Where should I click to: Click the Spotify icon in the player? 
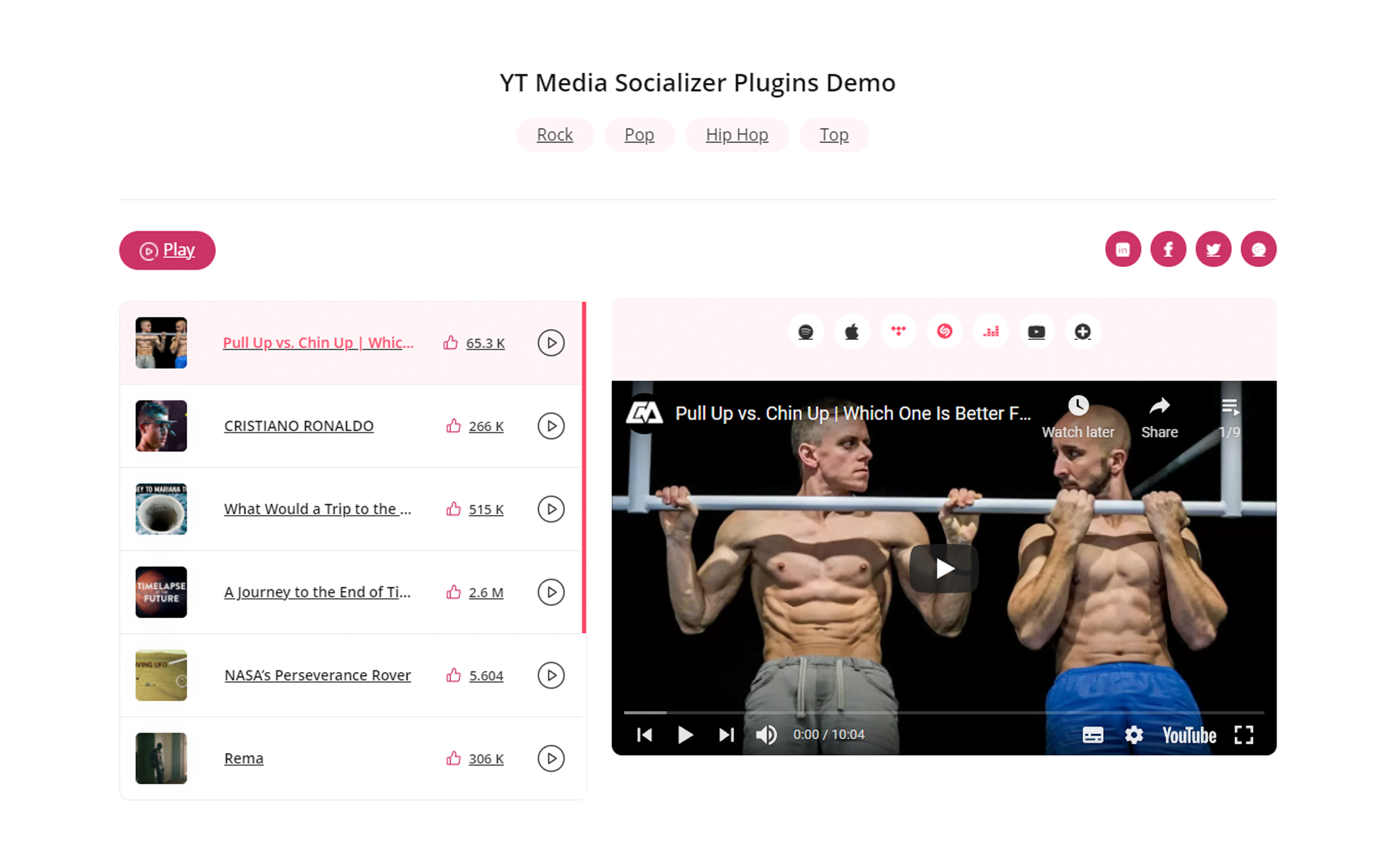point(805,333)
